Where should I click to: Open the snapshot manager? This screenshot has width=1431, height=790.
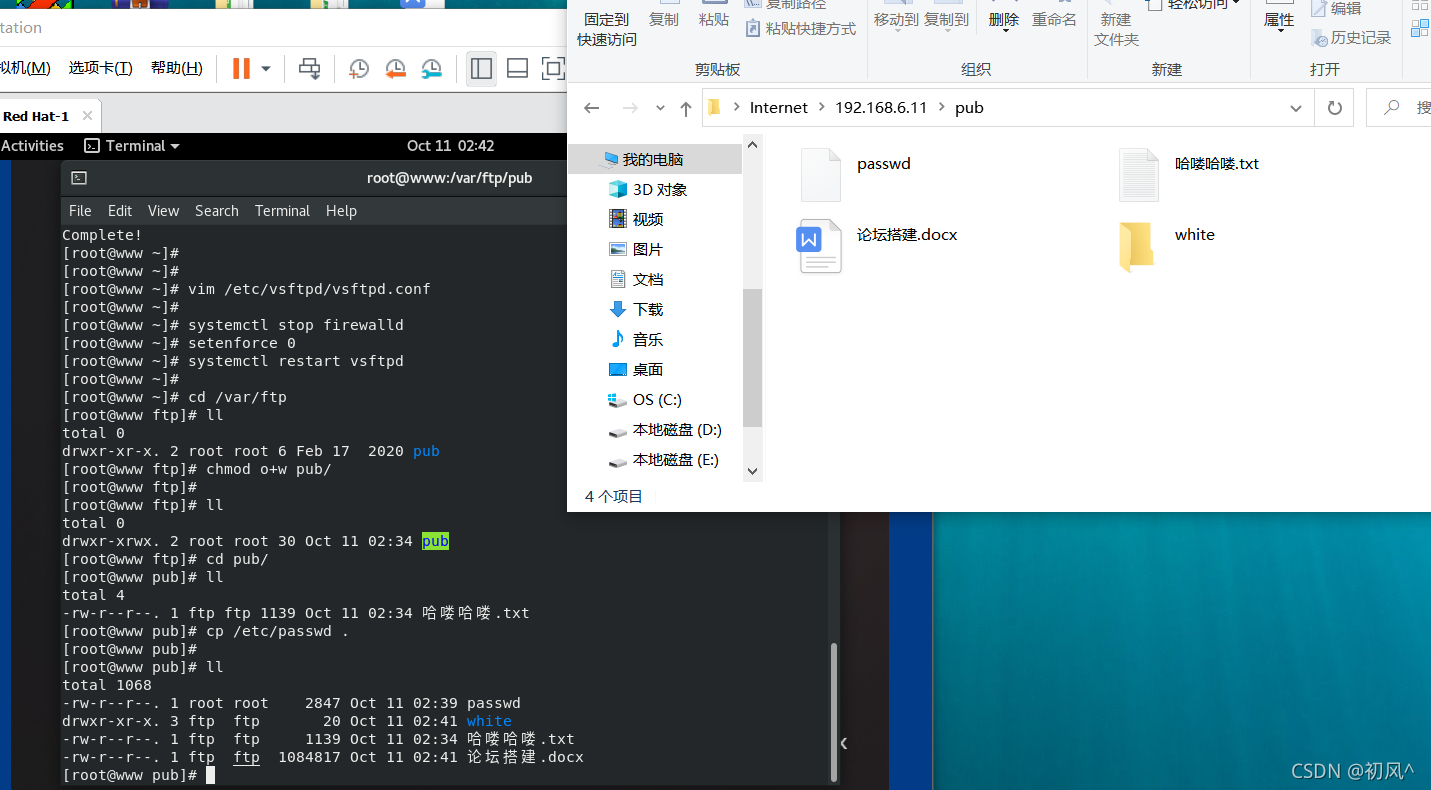[433, 68]
